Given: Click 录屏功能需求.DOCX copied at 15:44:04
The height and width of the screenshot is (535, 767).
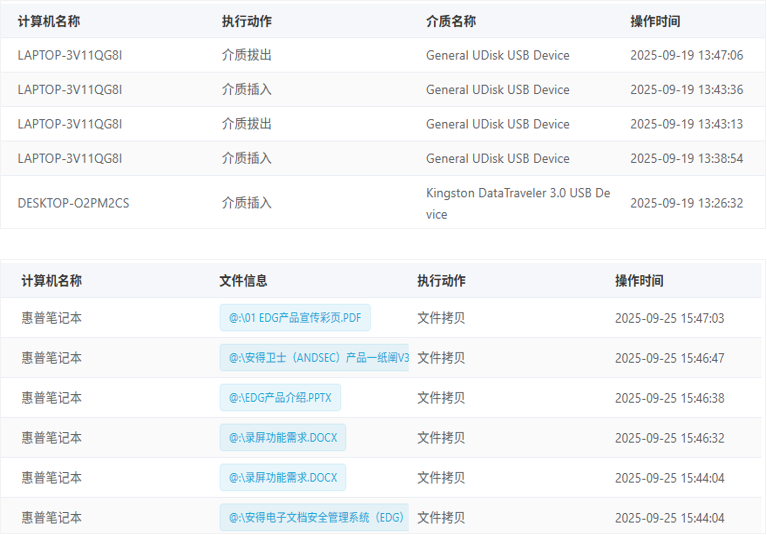Looking at the screenshot, I should [283, 478].
